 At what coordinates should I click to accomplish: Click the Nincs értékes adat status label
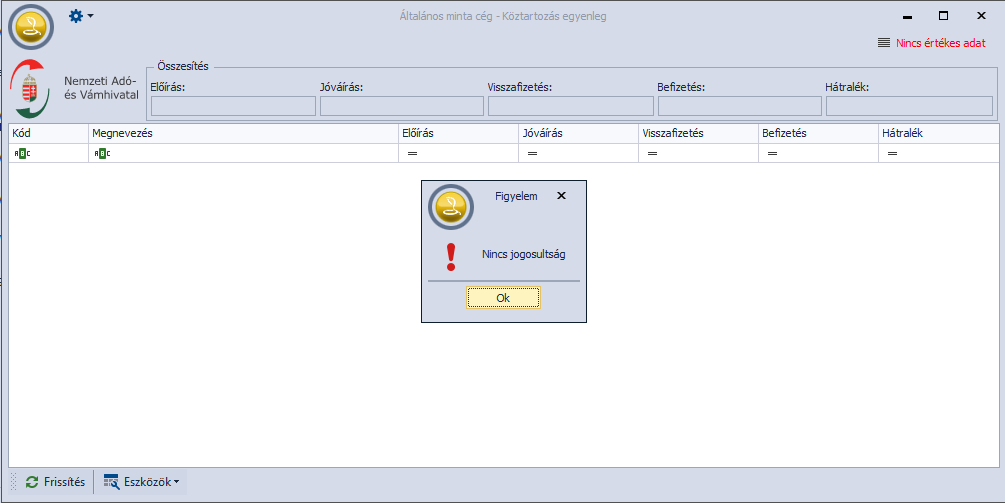939,43
